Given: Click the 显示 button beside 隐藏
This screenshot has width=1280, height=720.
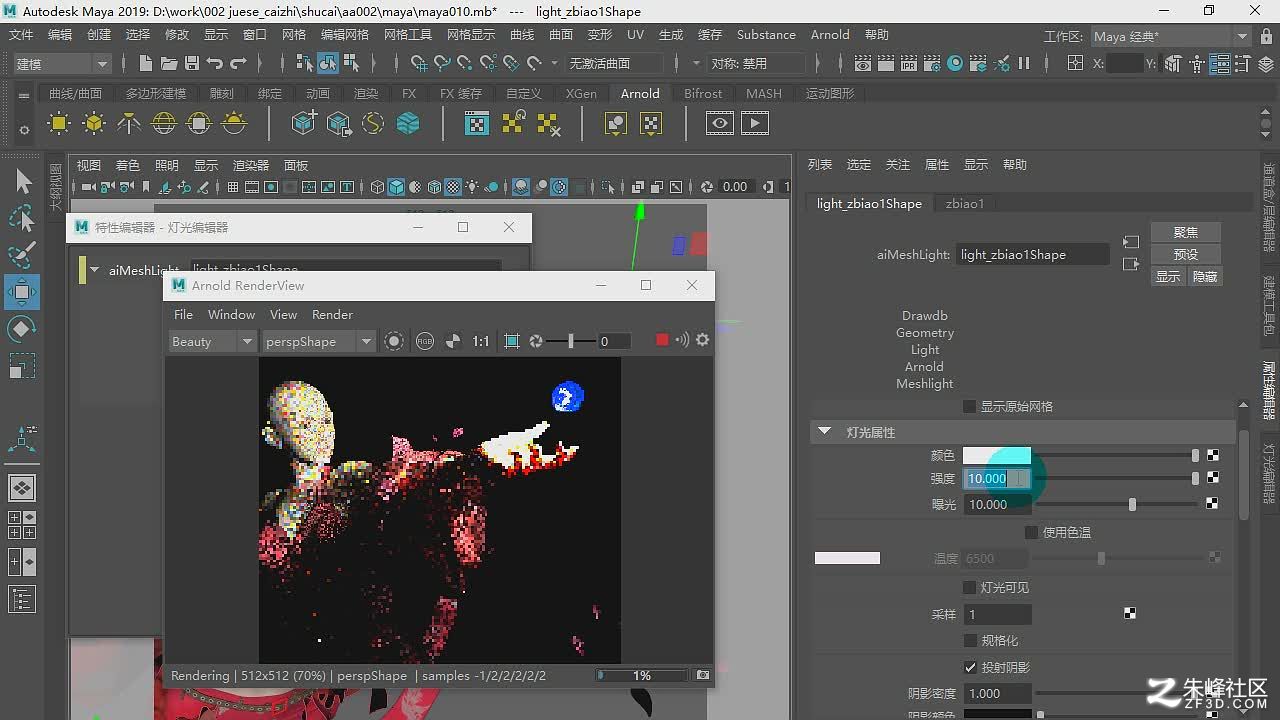Looking at the screenshot, I should 1168,276.
